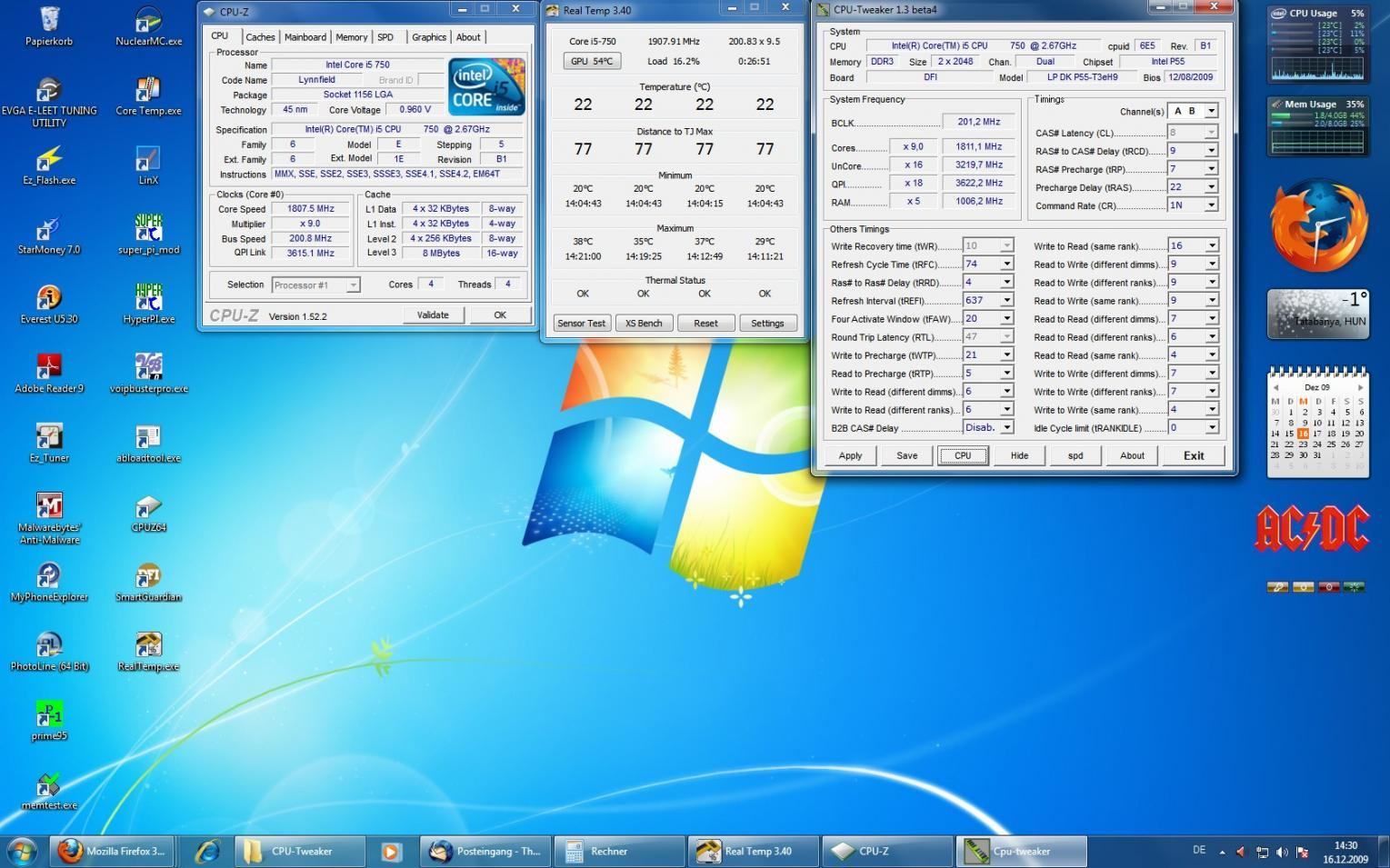Screen dimensions: 1390x868
Task: Switch to the Memory tab in CPU-Z
Action: pos(351,37)
